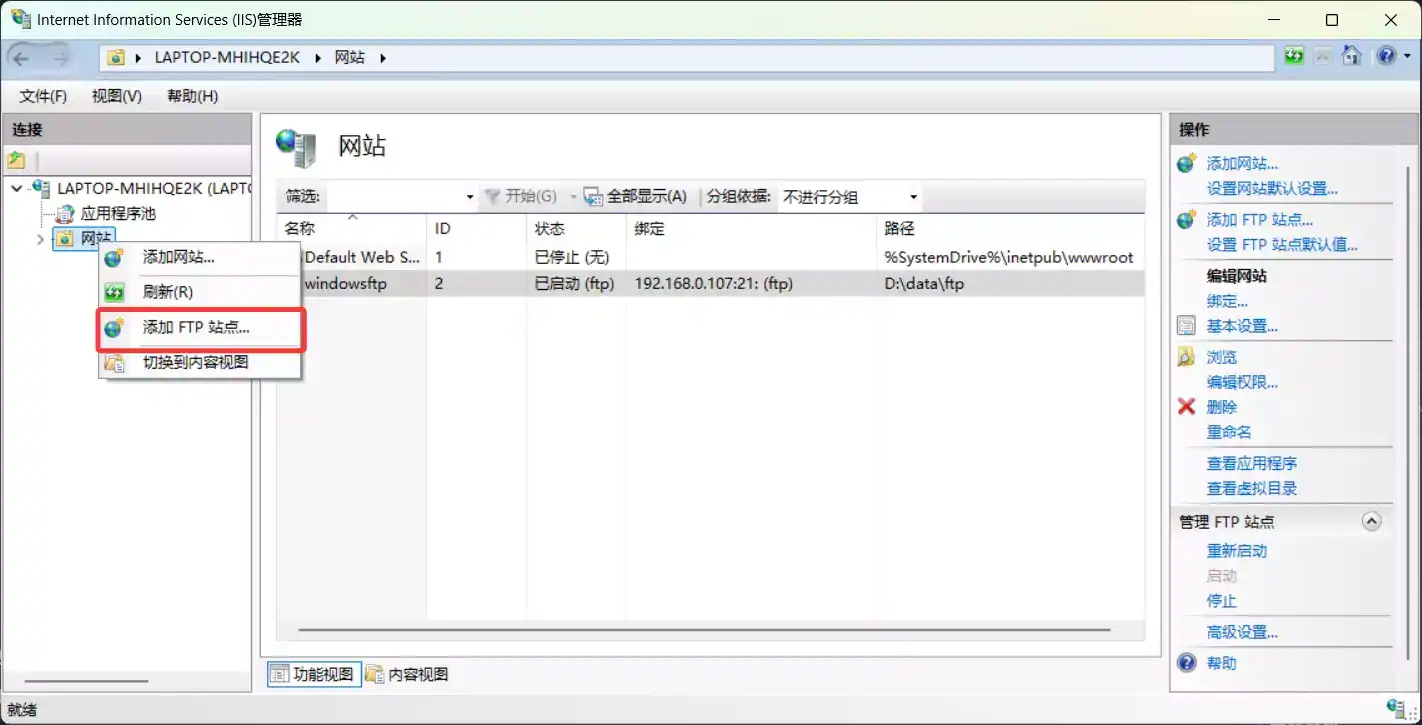Click the 全部显示 filter icon
The width and height of the screenshot is (1422, 725).
coord(593,197)
